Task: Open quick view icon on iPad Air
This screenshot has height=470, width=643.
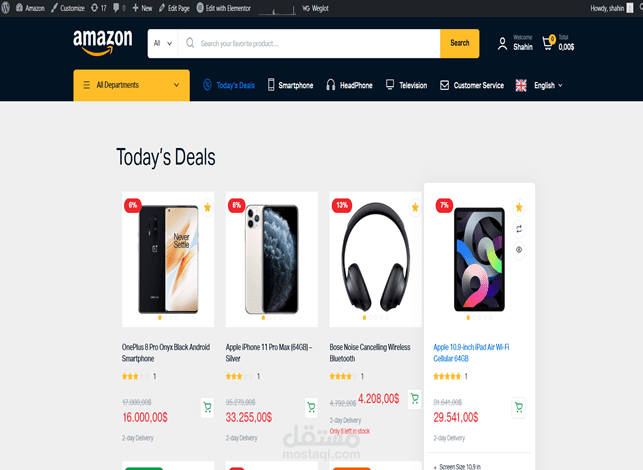Action: click(519, 250)
